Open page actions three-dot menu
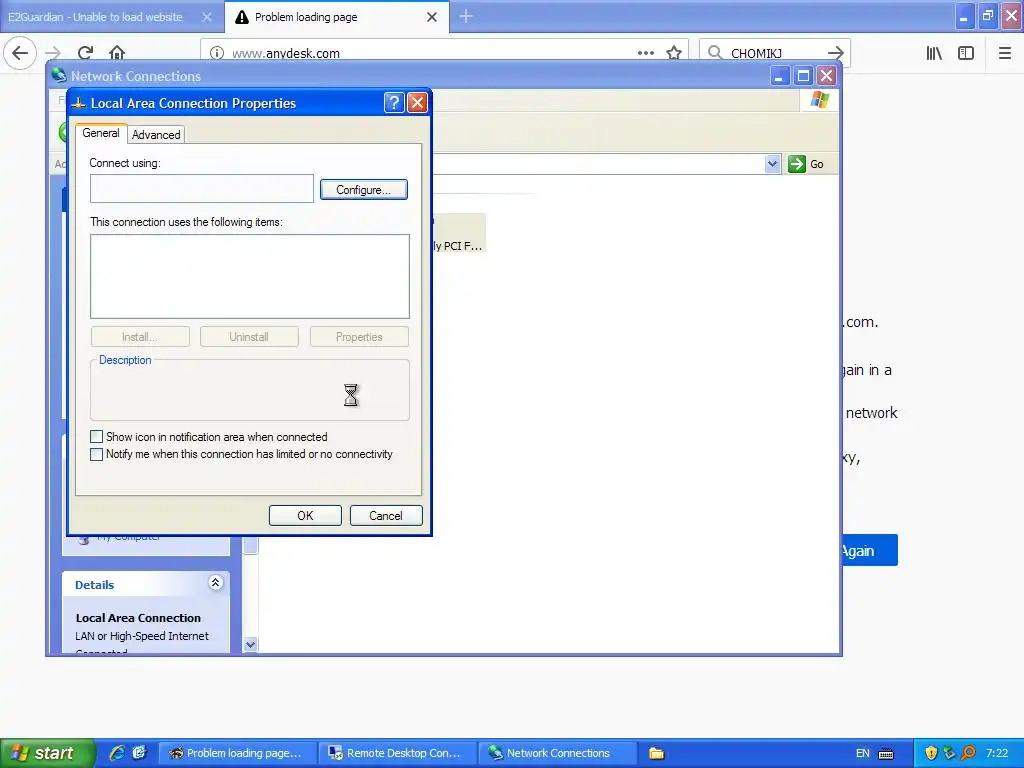 click(646, 53)
